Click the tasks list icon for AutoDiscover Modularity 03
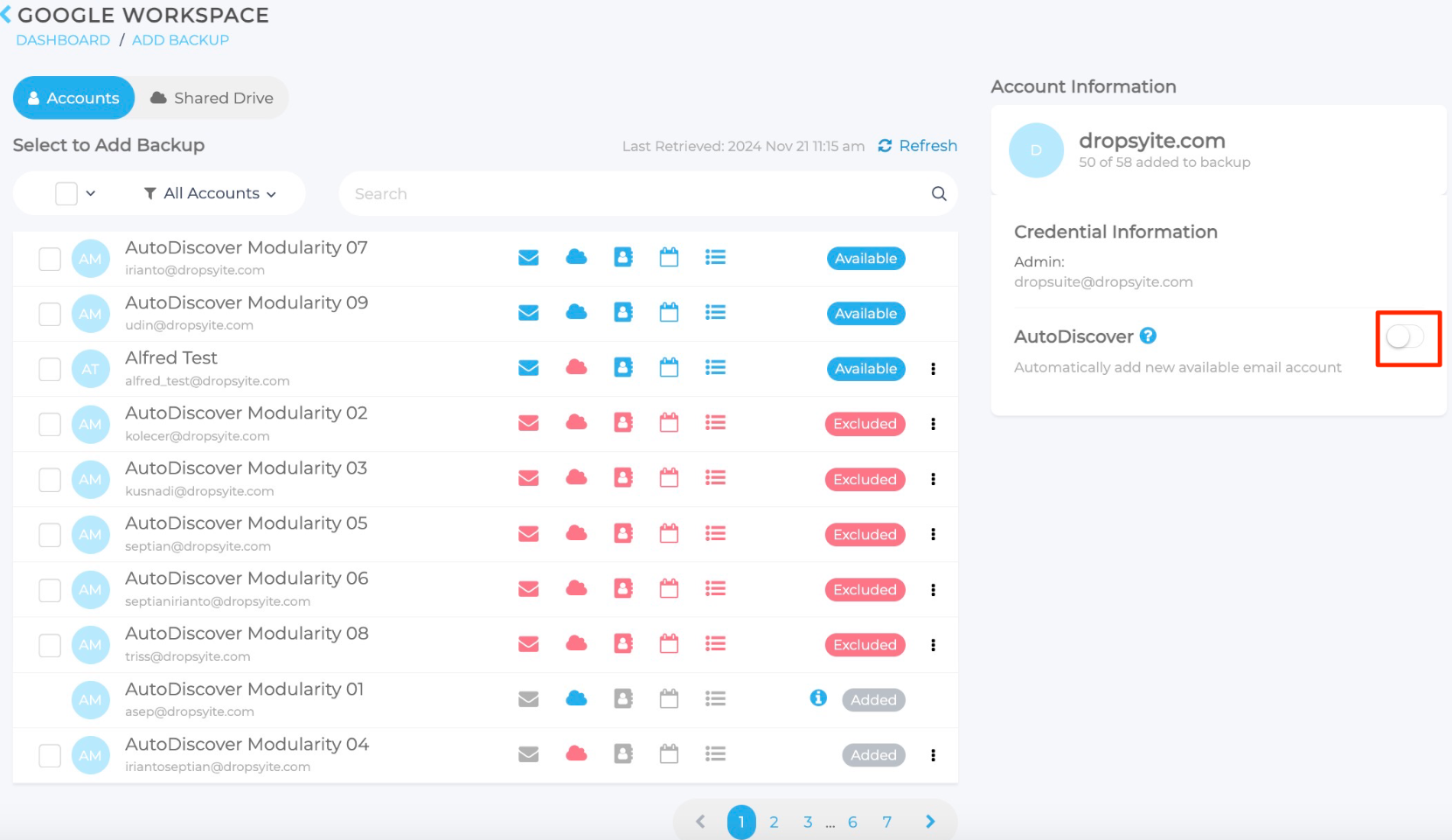1452x840 pixels. 715,478
